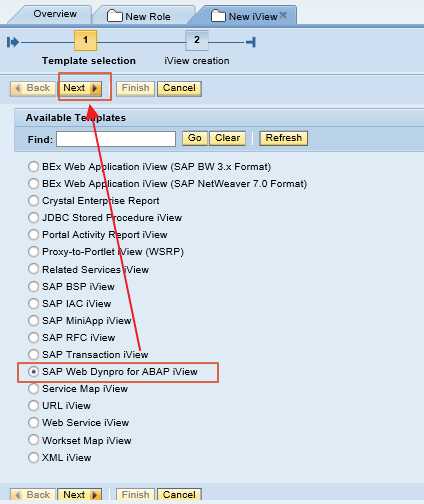The height and width of the screenshot is (504, 424).
Task: Click the bottom Next button
Action: (x=80, y=494)
